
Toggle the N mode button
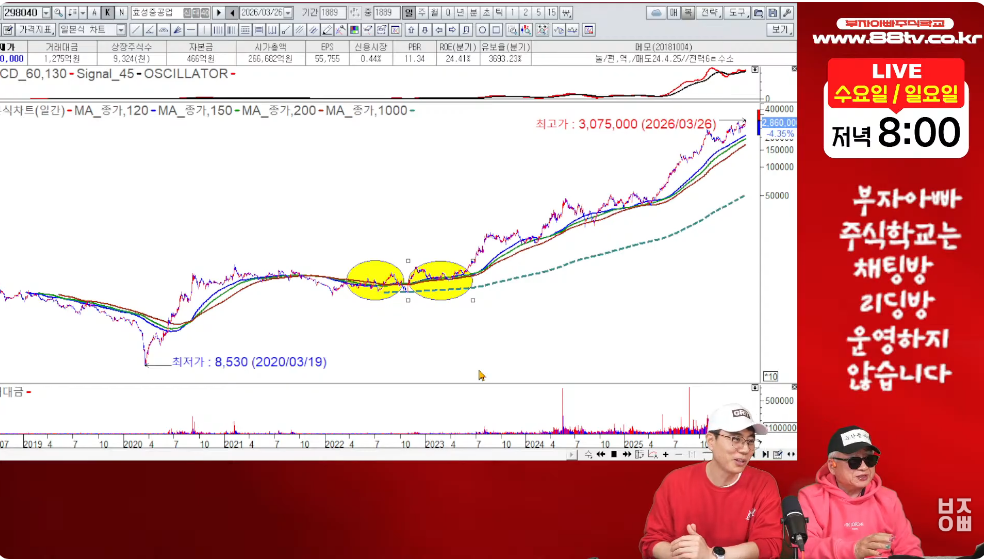tap(121, 13)
